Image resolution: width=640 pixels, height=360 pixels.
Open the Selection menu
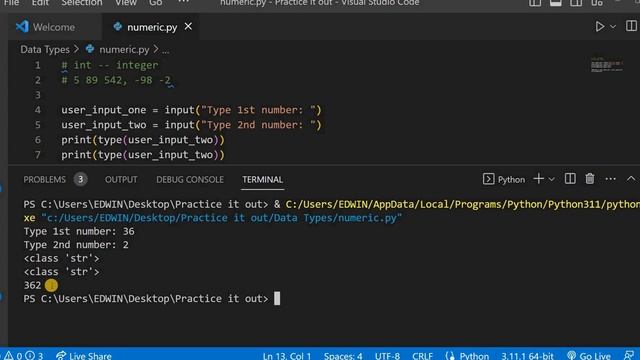click(82, 3)
